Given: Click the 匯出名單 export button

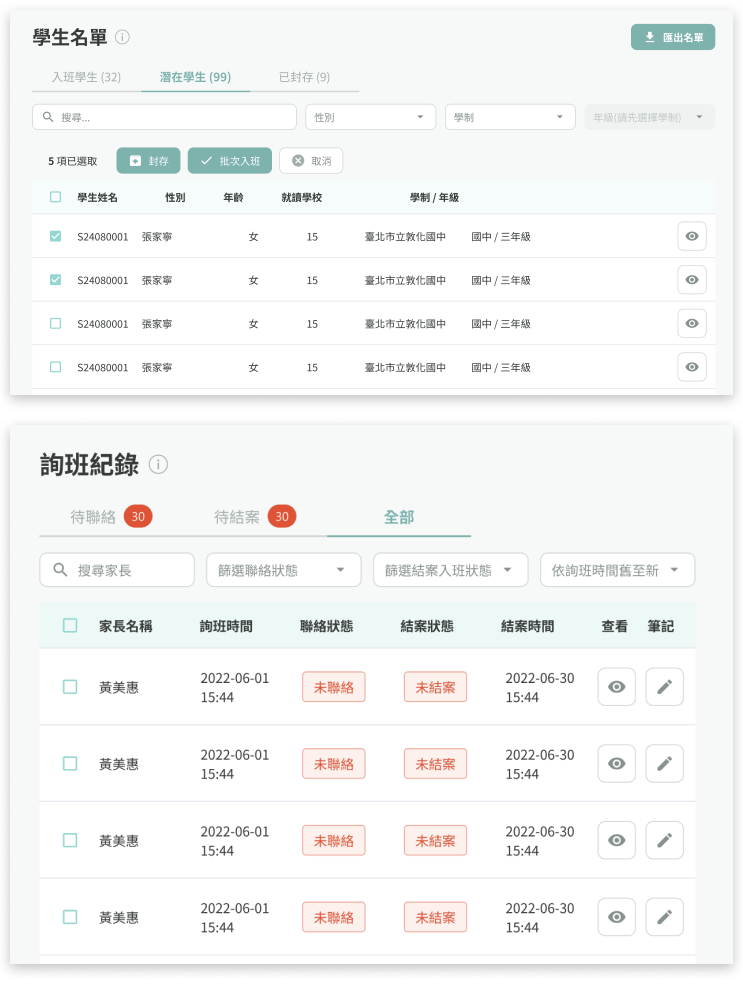Looking at the screenshot, I should [x=673, y=37].
